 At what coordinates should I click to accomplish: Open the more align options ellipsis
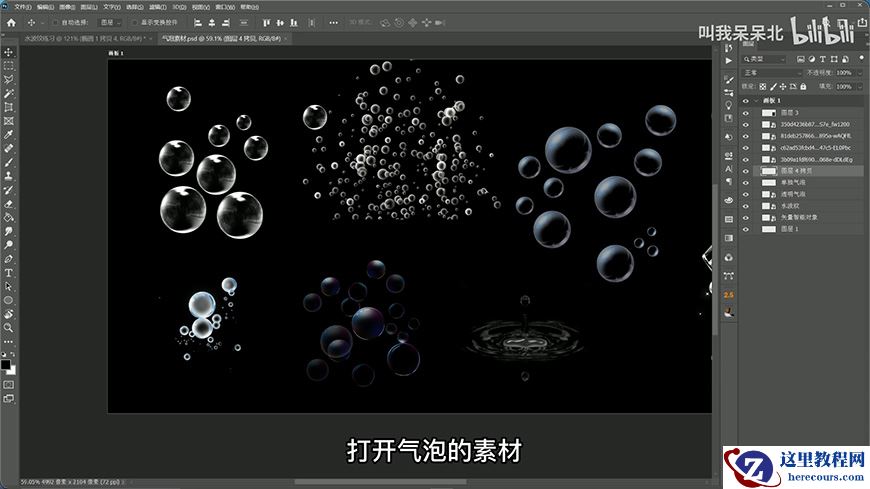click(x=333, y=23)
